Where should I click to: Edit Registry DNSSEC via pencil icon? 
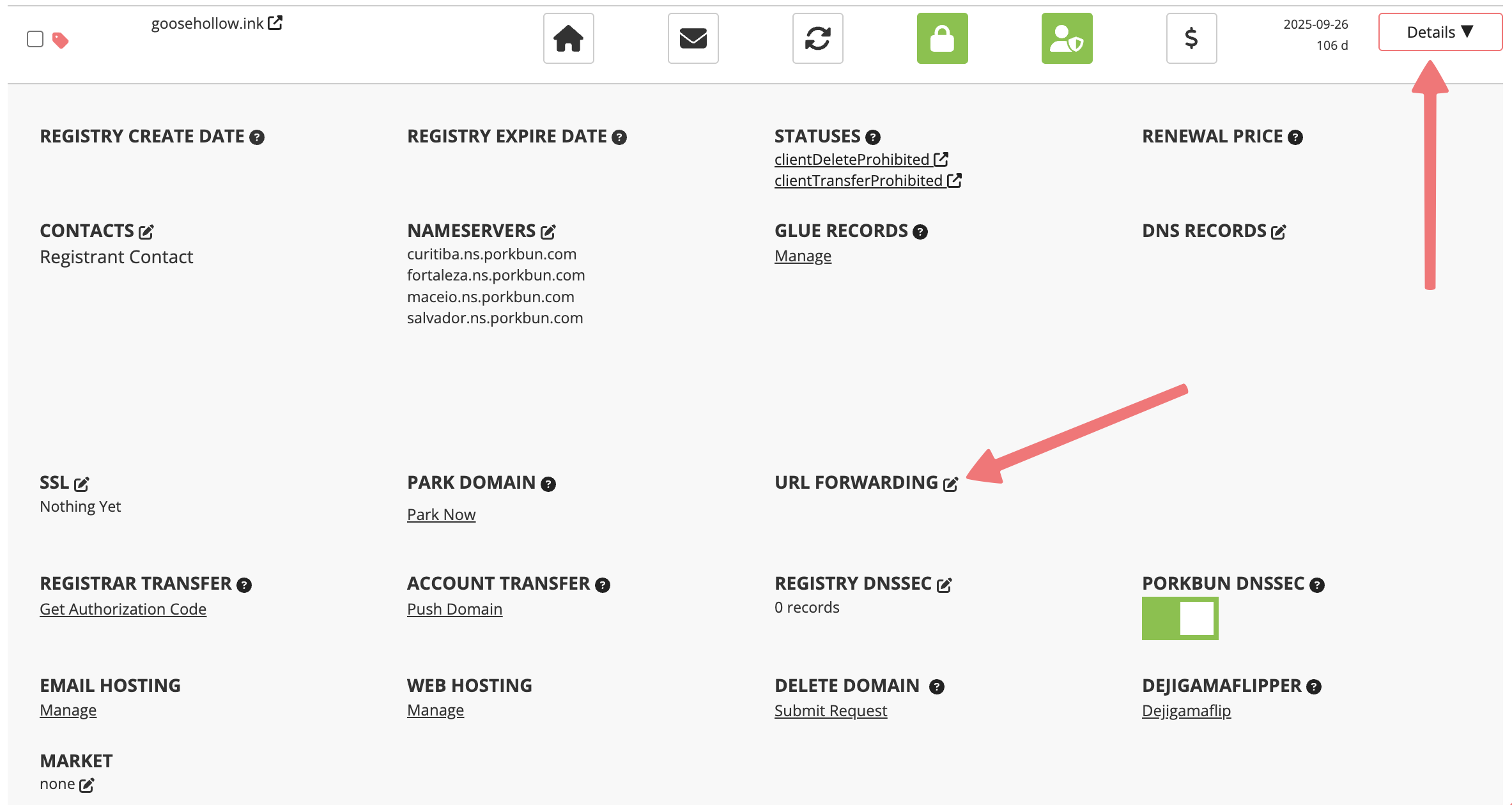pyautogui.click(x=945, y=585)
